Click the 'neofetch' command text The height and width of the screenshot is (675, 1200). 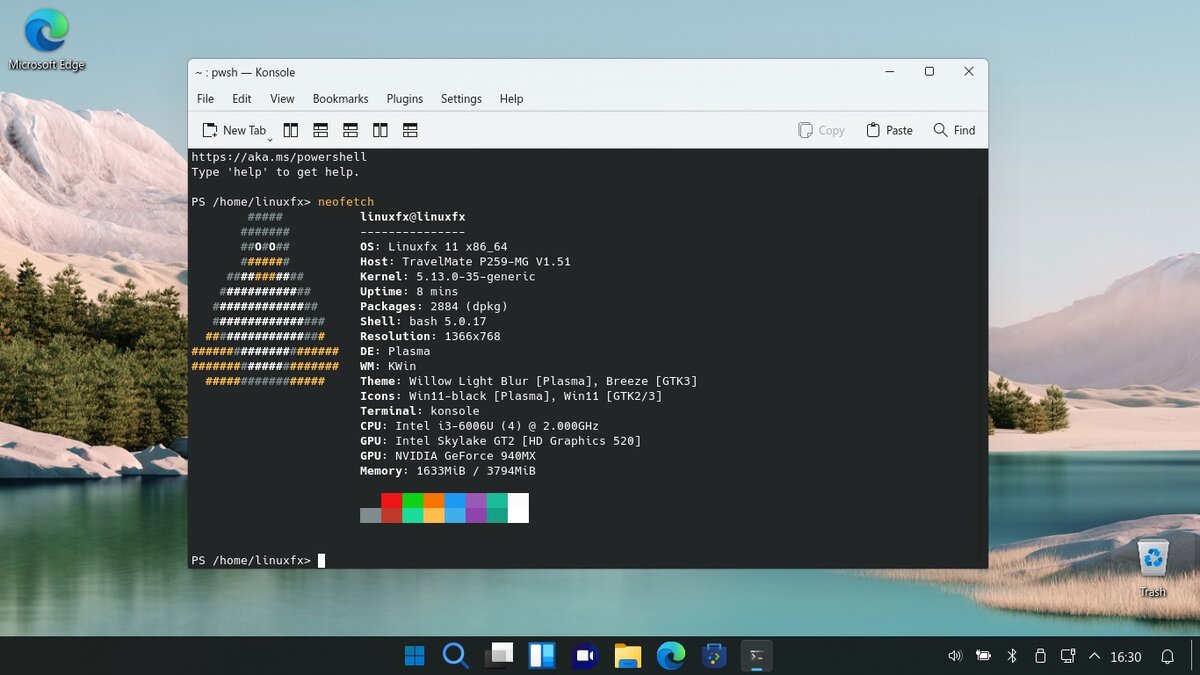click(x=346, y=202)
